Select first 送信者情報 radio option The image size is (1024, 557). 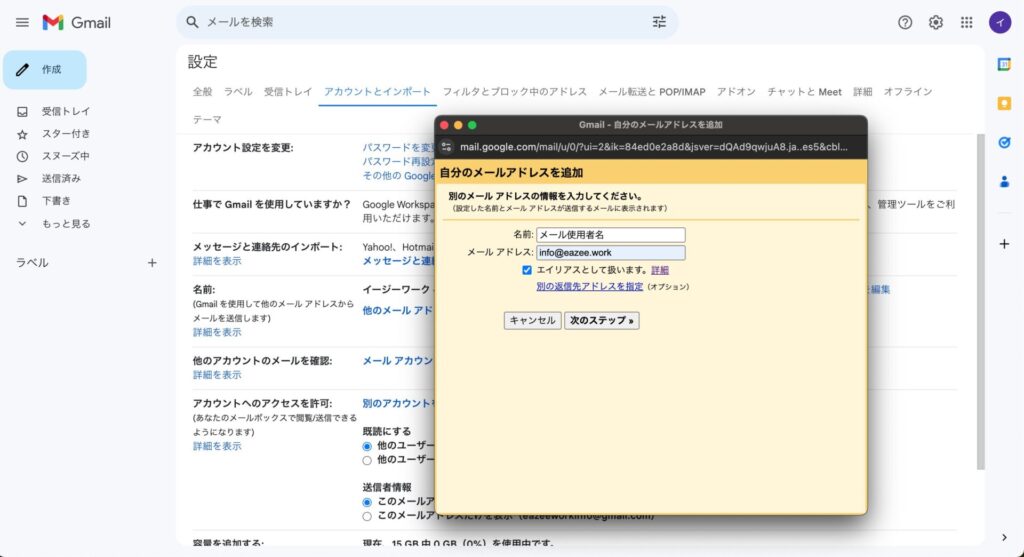click(367, 502)
